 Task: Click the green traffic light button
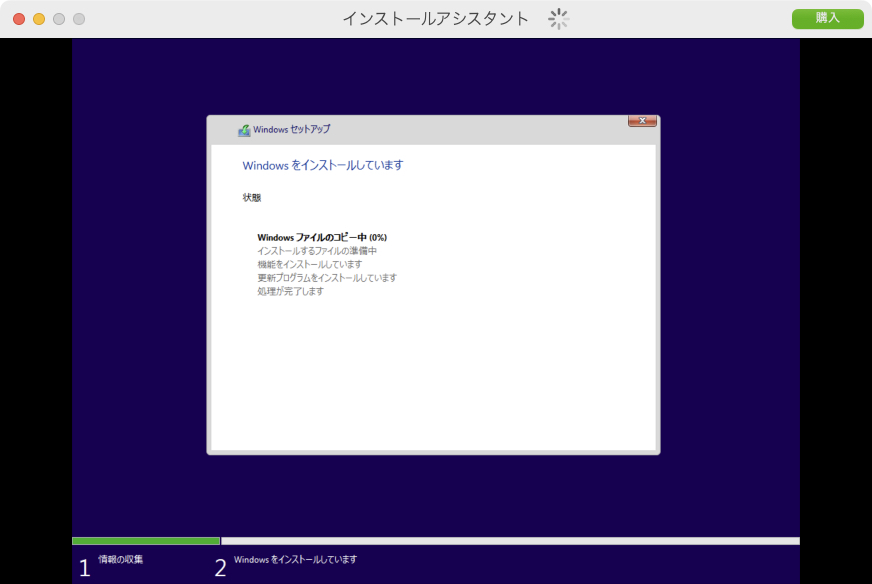point(58,17)
